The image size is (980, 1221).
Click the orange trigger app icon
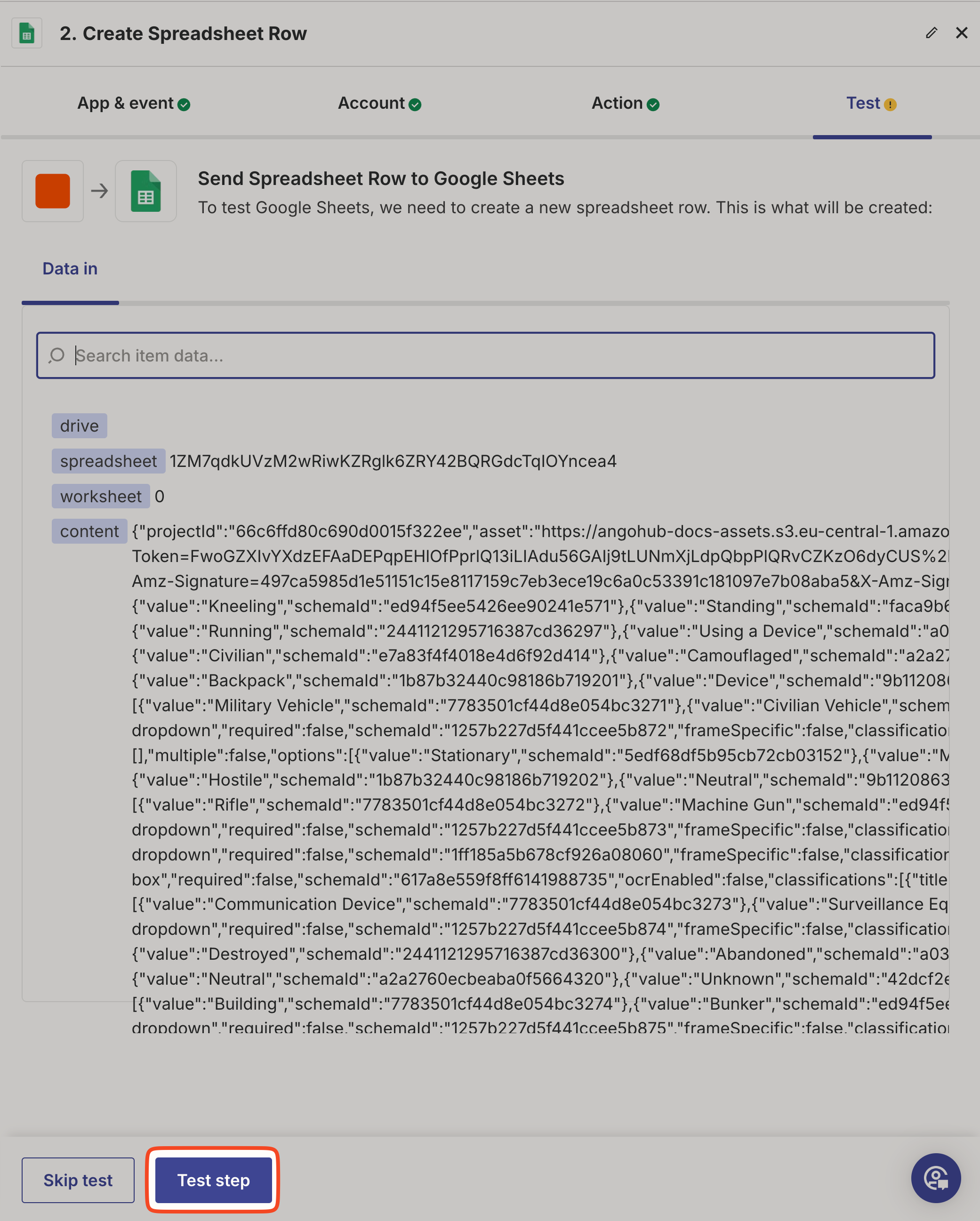(x=53, y=191)
